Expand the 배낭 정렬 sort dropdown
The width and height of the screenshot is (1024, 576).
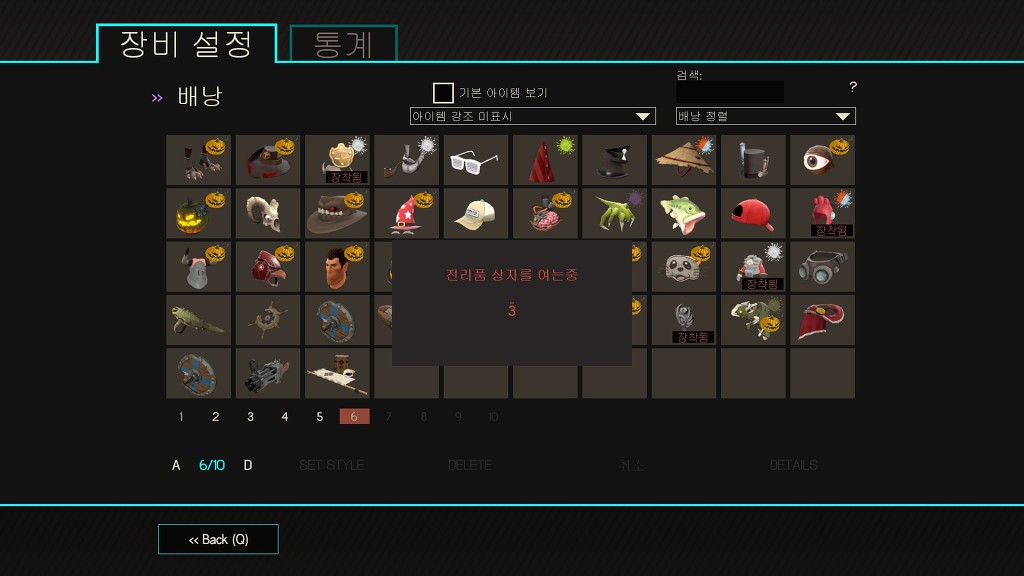pos(765,116)
